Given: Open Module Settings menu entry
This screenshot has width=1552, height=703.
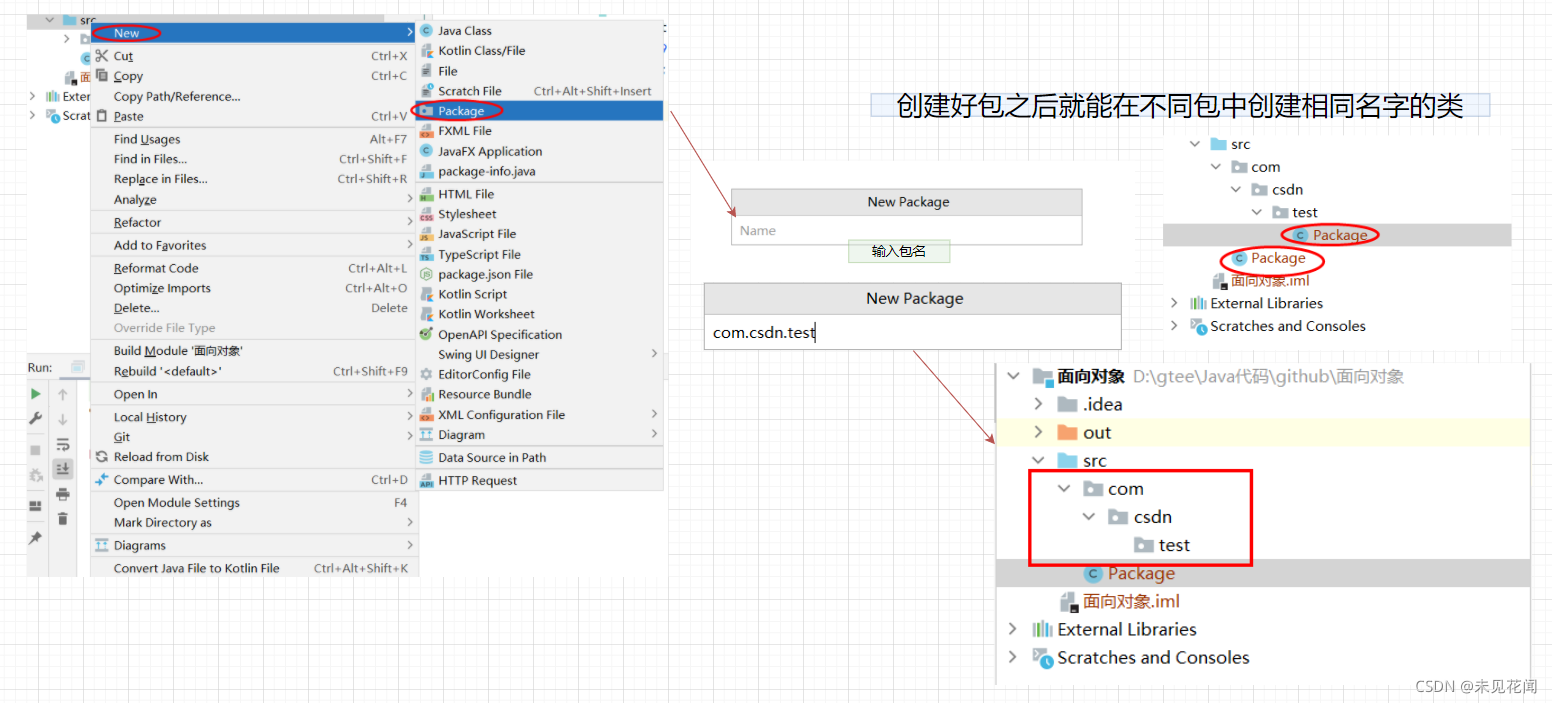Looking at the screenshot, I should 252,502.
